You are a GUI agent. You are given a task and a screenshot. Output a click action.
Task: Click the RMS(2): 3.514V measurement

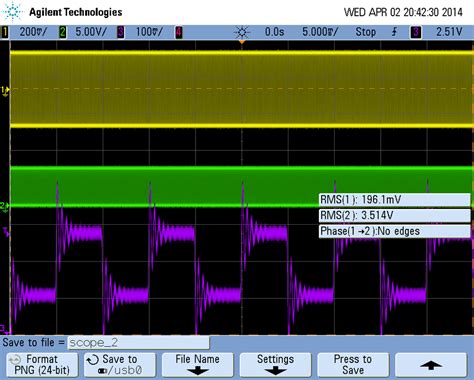(394, 215)
